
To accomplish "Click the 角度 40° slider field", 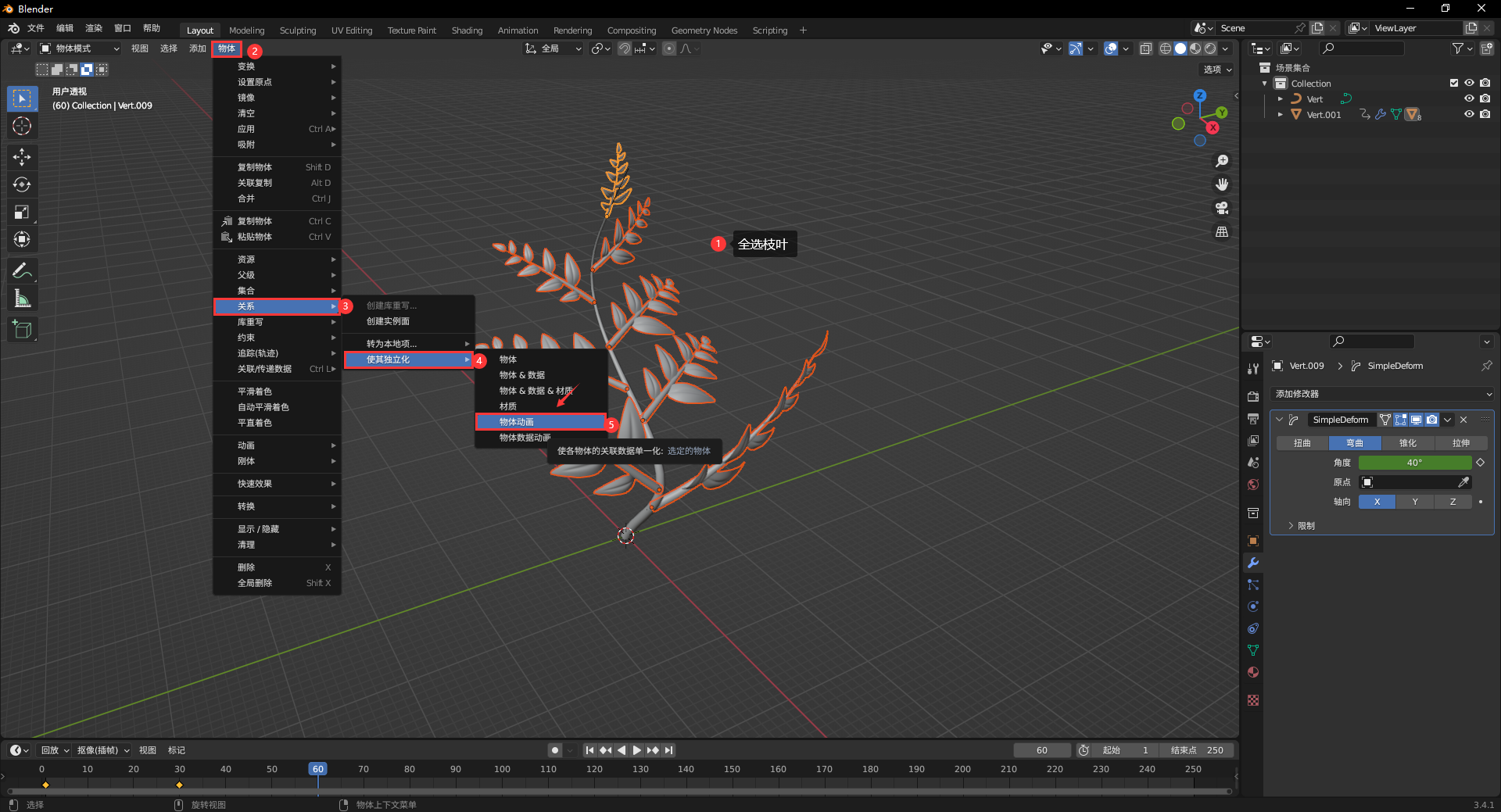I will point(1414,463).
